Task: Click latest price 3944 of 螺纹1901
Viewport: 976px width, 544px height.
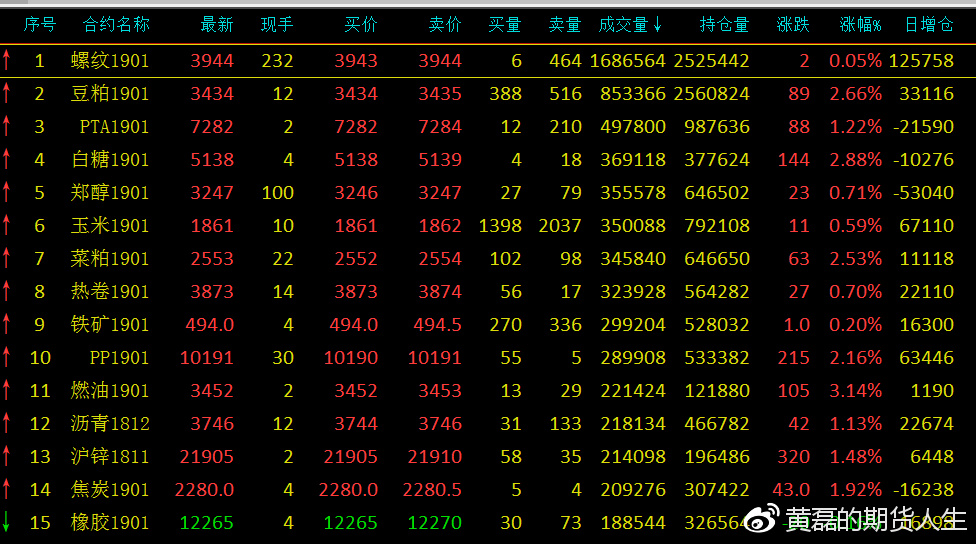Action: pyautogui.click(x=212, y=61)
